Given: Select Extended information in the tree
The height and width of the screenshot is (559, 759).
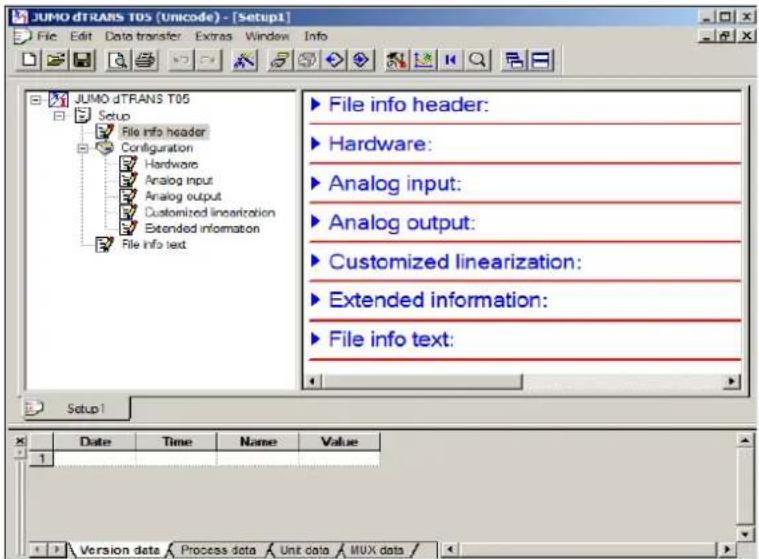Looking at the screenshot, I should [x=202, y=228].
